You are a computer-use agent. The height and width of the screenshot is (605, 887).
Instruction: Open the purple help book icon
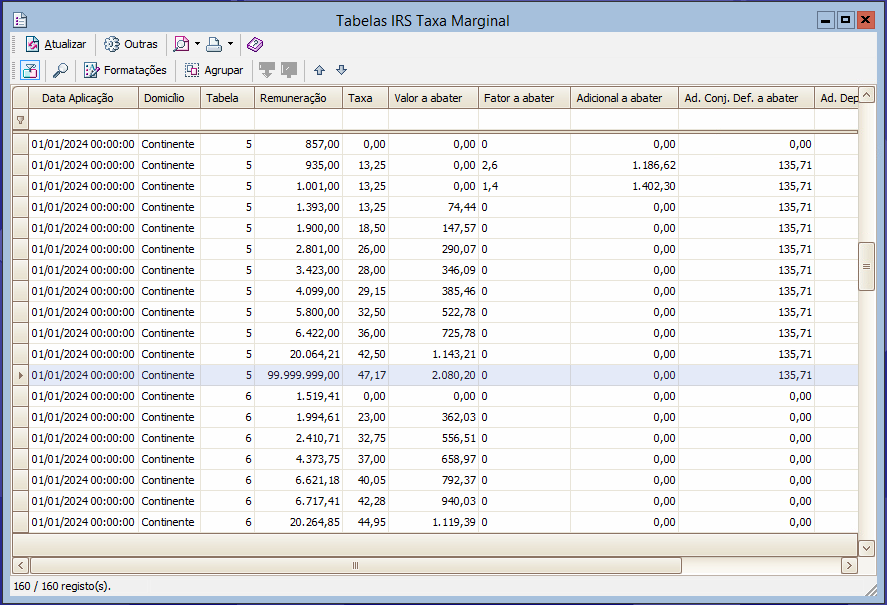point(255,44)
